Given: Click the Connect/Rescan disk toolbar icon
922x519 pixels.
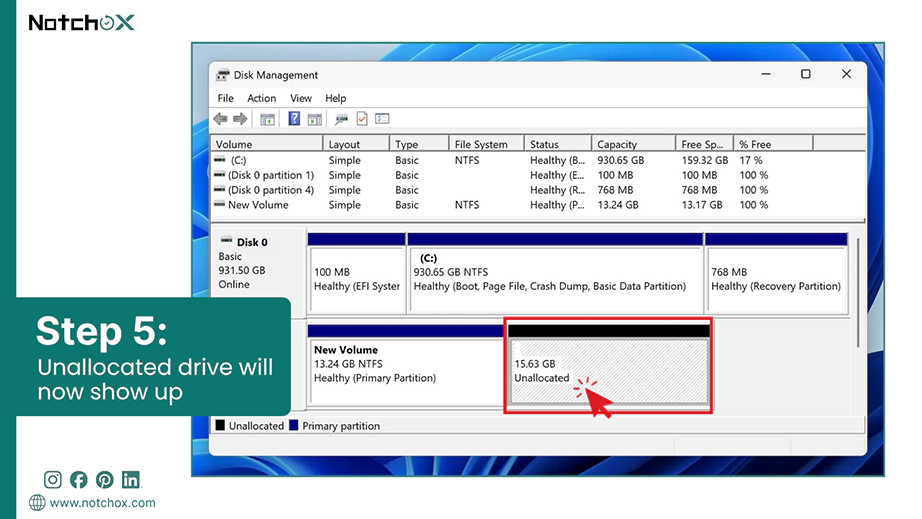Looking at the screenshot, I should click(341, 119).
